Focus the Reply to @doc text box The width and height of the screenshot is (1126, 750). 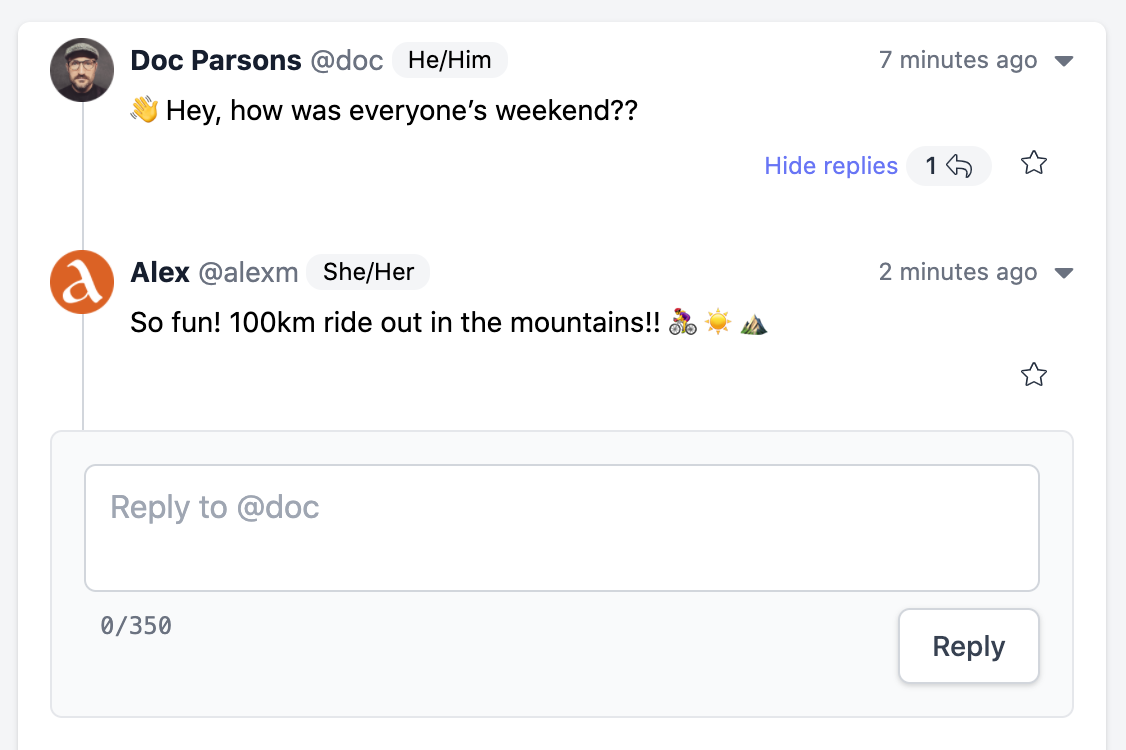(562, 527)
